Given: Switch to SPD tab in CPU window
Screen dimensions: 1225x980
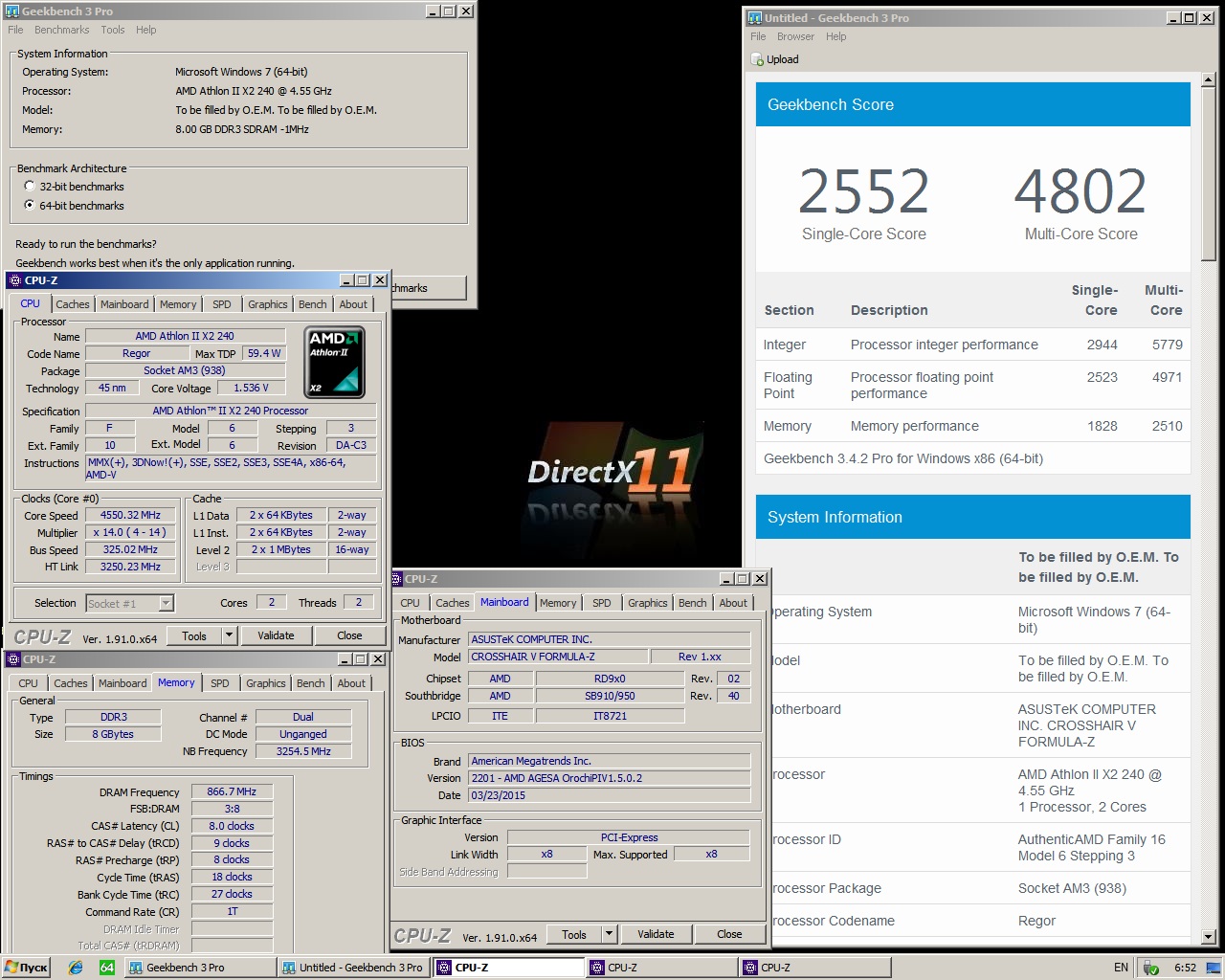Looking at the screenshot, I should pyautogui.click(x=222, y=304).
